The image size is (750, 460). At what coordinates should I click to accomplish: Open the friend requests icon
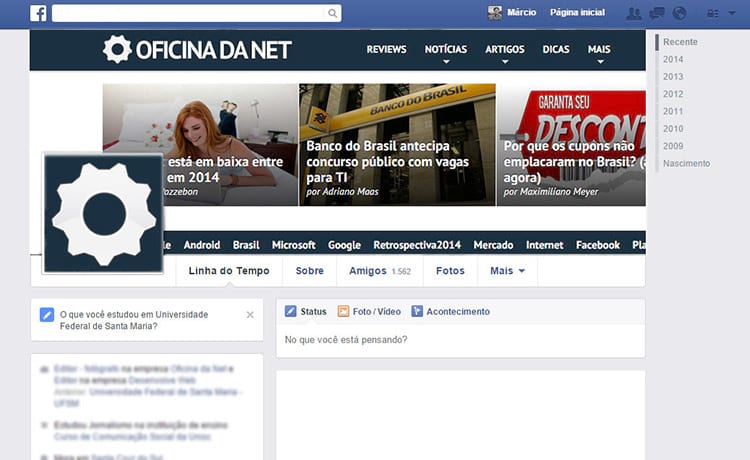[634, 13]
